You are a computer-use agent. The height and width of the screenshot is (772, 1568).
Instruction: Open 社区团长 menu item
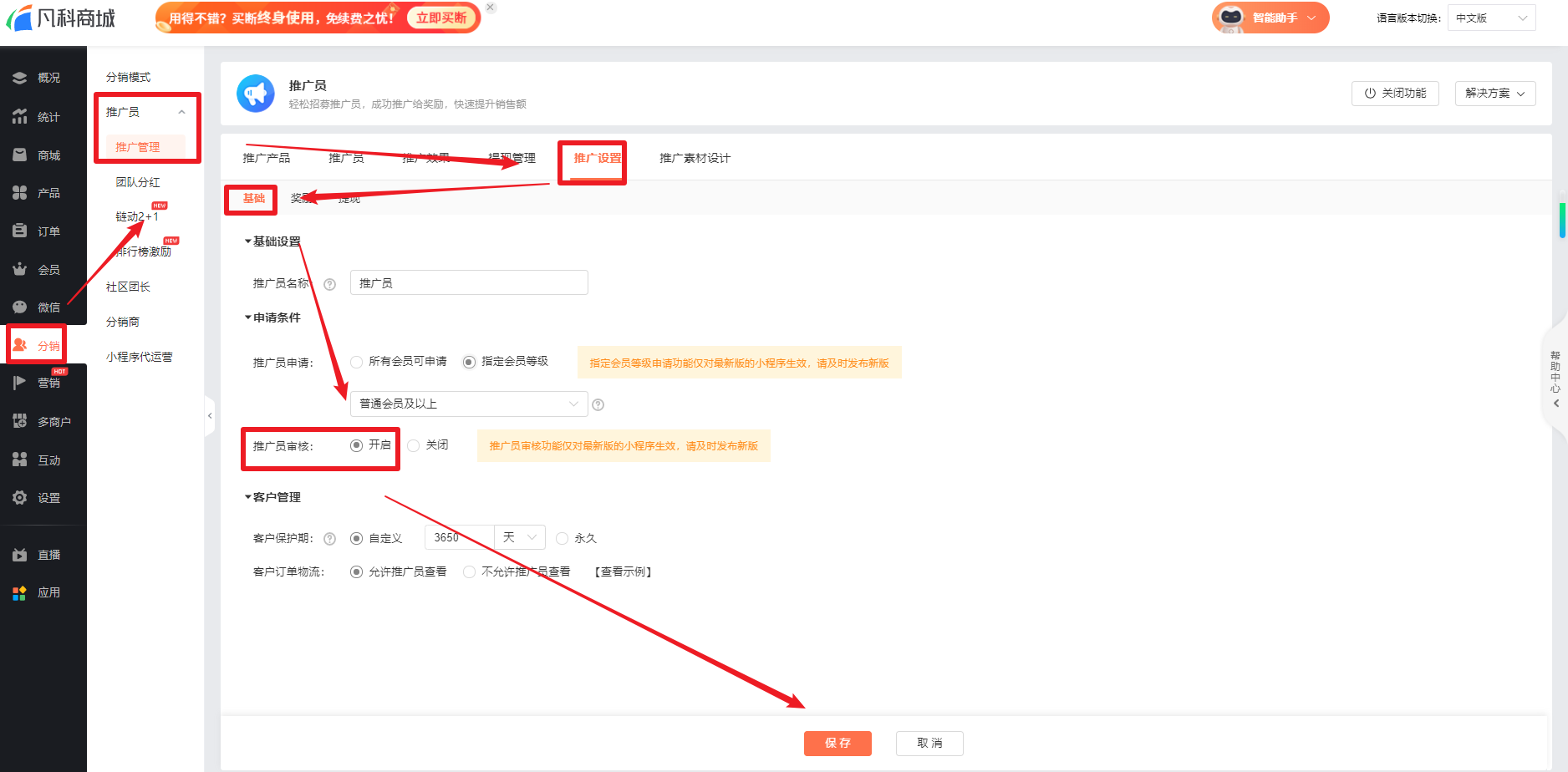[x=128, y=287]
